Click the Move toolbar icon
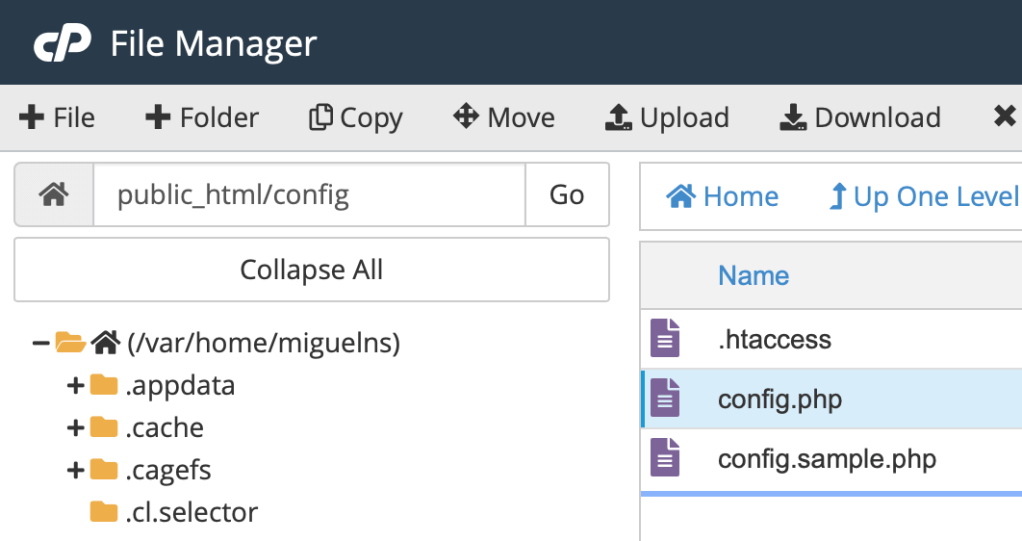This screenshot has width=1022, height=541. 466,117
